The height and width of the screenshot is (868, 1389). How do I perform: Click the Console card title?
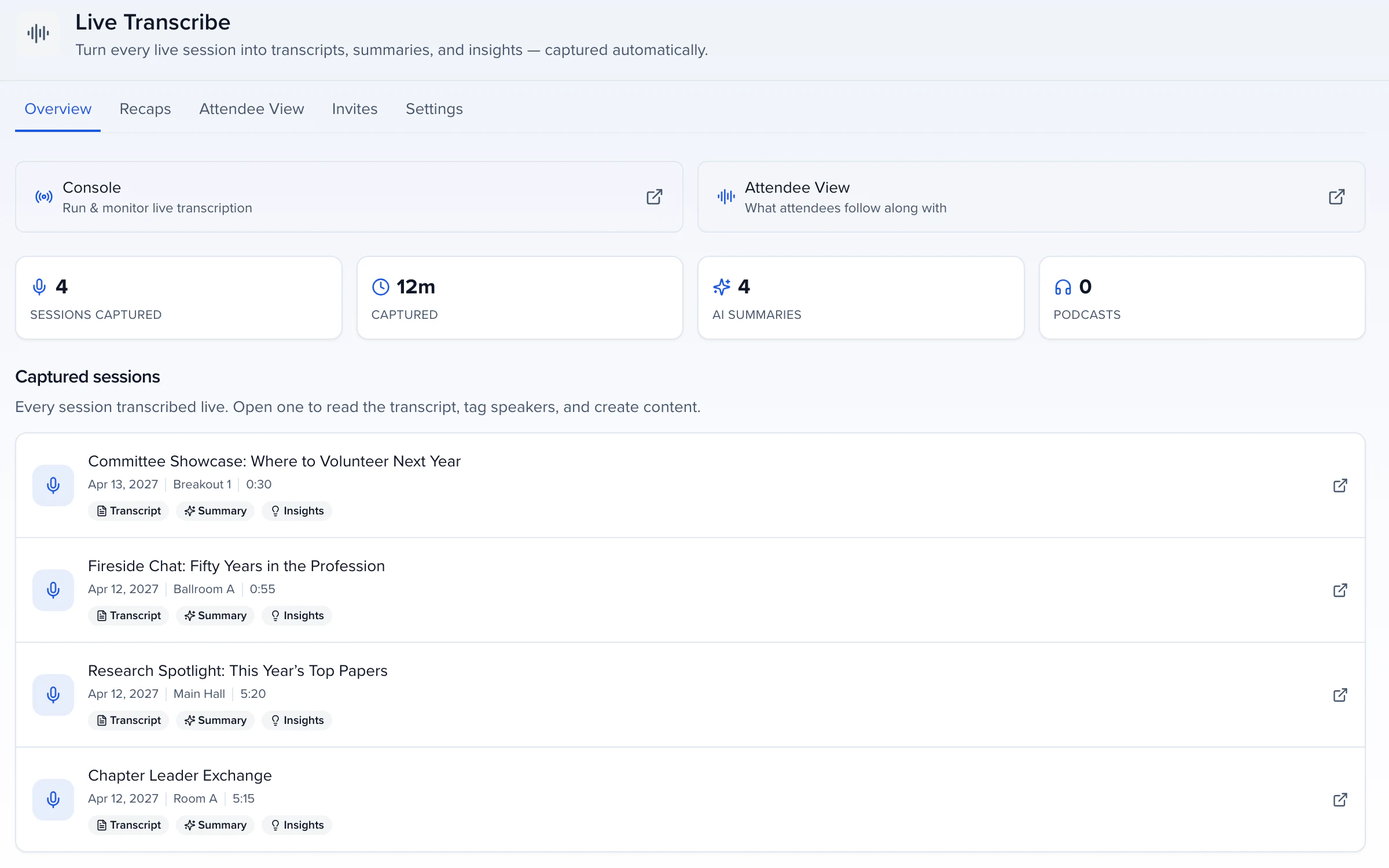click(91, 187)
